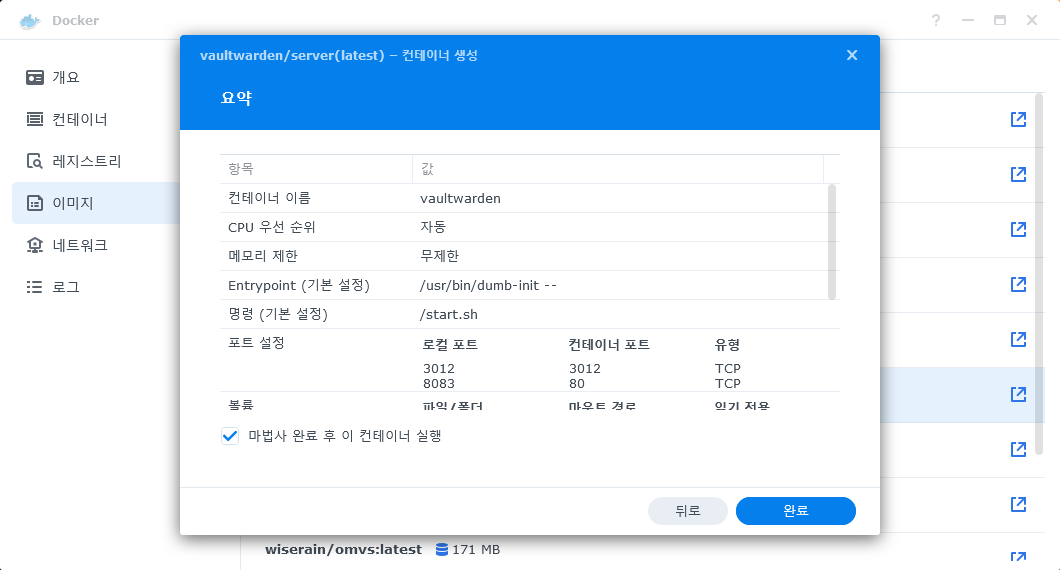Close the 컨테이너 생성 dialog
Screen dimensions: 1060x570
[x=852, y=55]
